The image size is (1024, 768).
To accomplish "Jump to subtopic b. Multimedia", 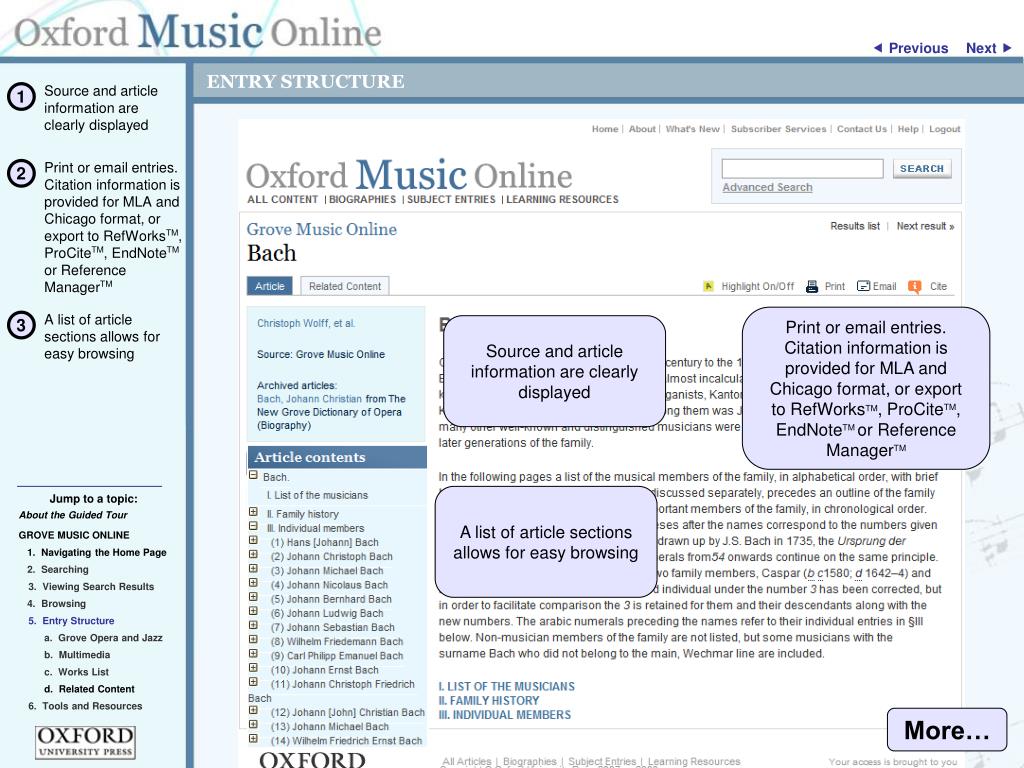I will (77, 654).
